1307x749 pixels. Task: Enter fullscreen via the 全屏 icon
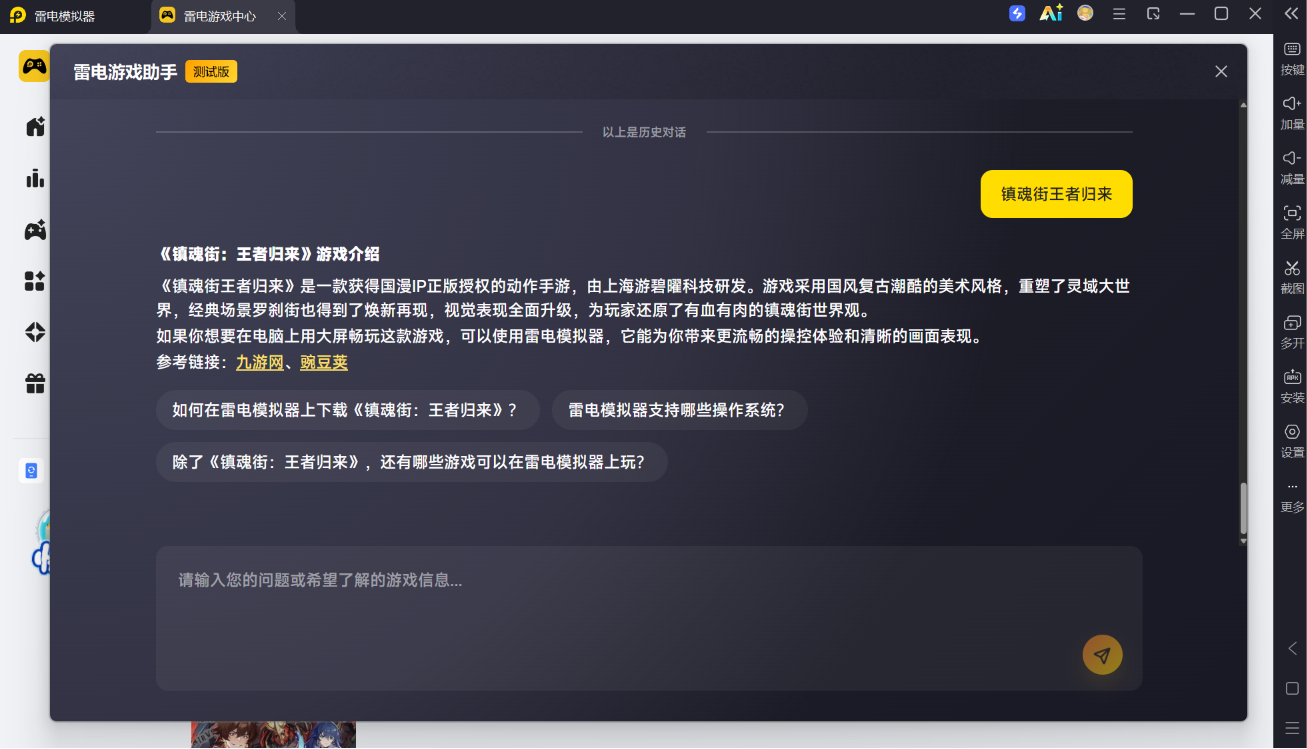(x=1292, y=222)
